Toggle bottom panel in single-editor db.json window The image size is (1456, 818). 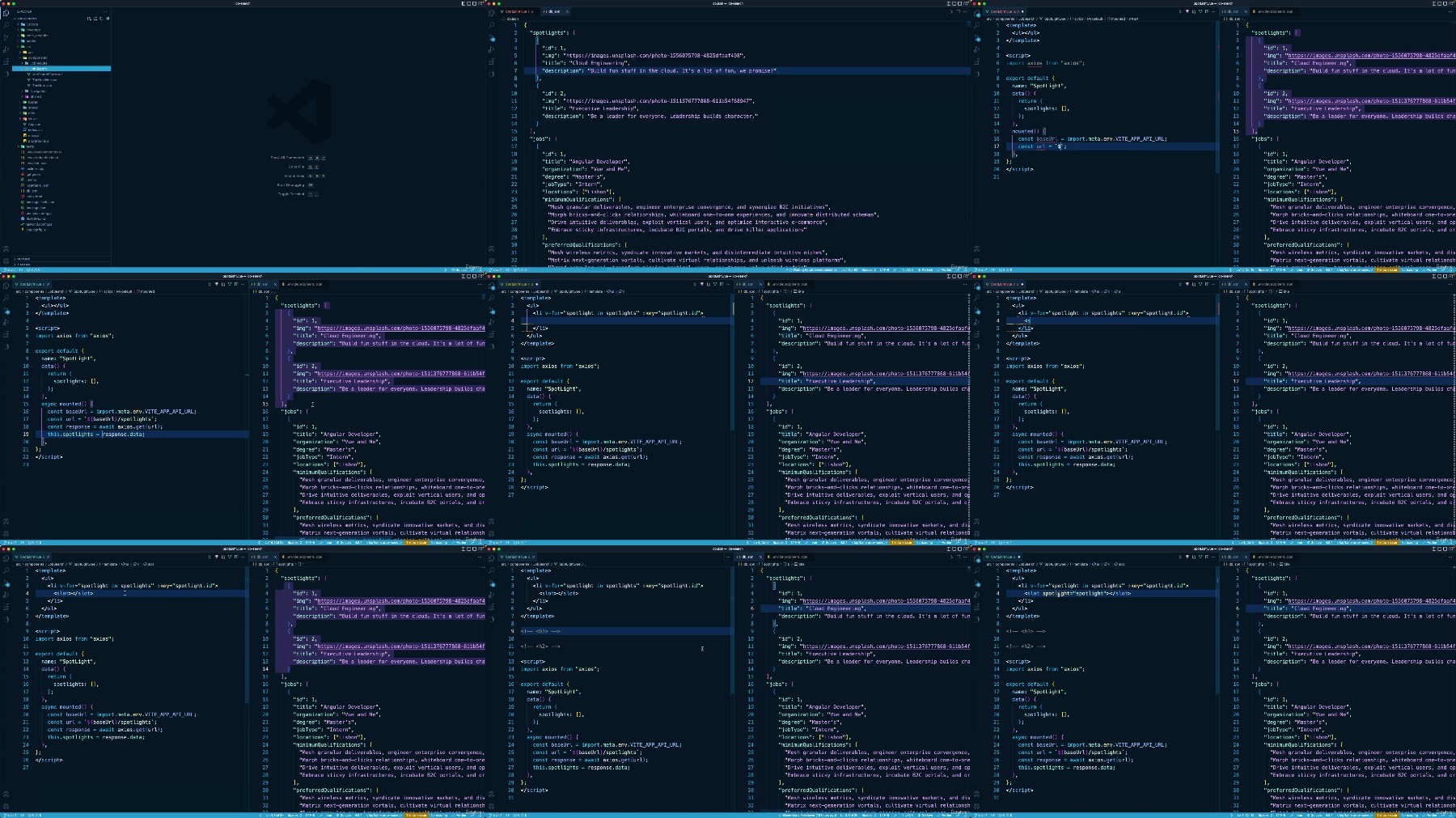coord(954,3)
